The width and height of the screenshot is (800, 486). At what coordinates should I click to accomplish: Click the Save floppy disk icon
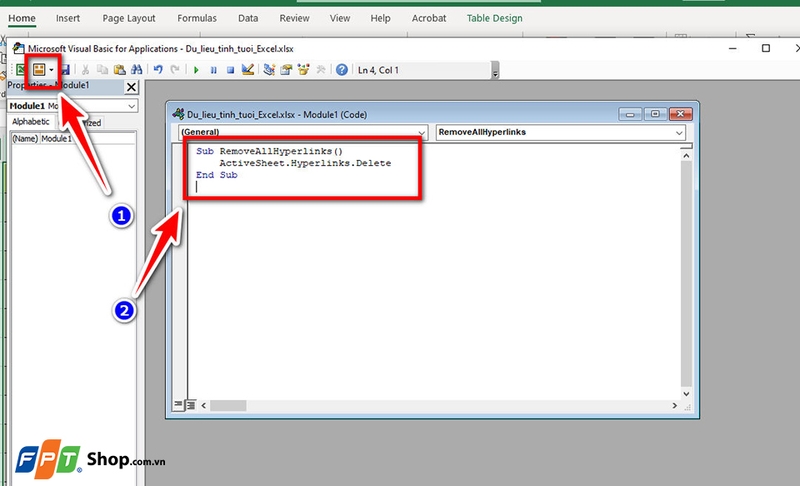pyautogui.click(x=66, y=70)
